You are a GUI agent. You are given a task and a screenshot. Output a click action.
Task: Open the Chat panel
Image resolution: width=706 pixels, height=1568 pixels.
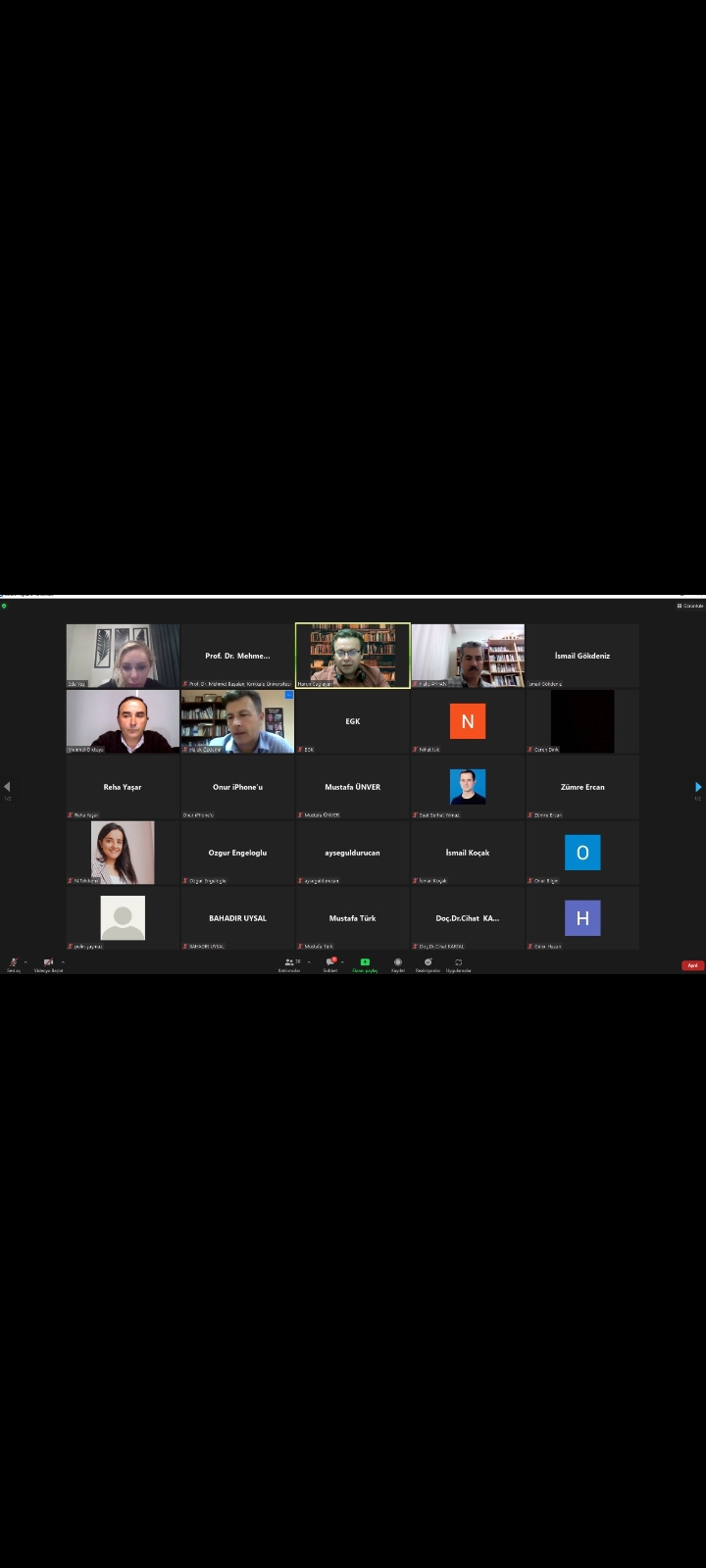(x=330, y=962)
